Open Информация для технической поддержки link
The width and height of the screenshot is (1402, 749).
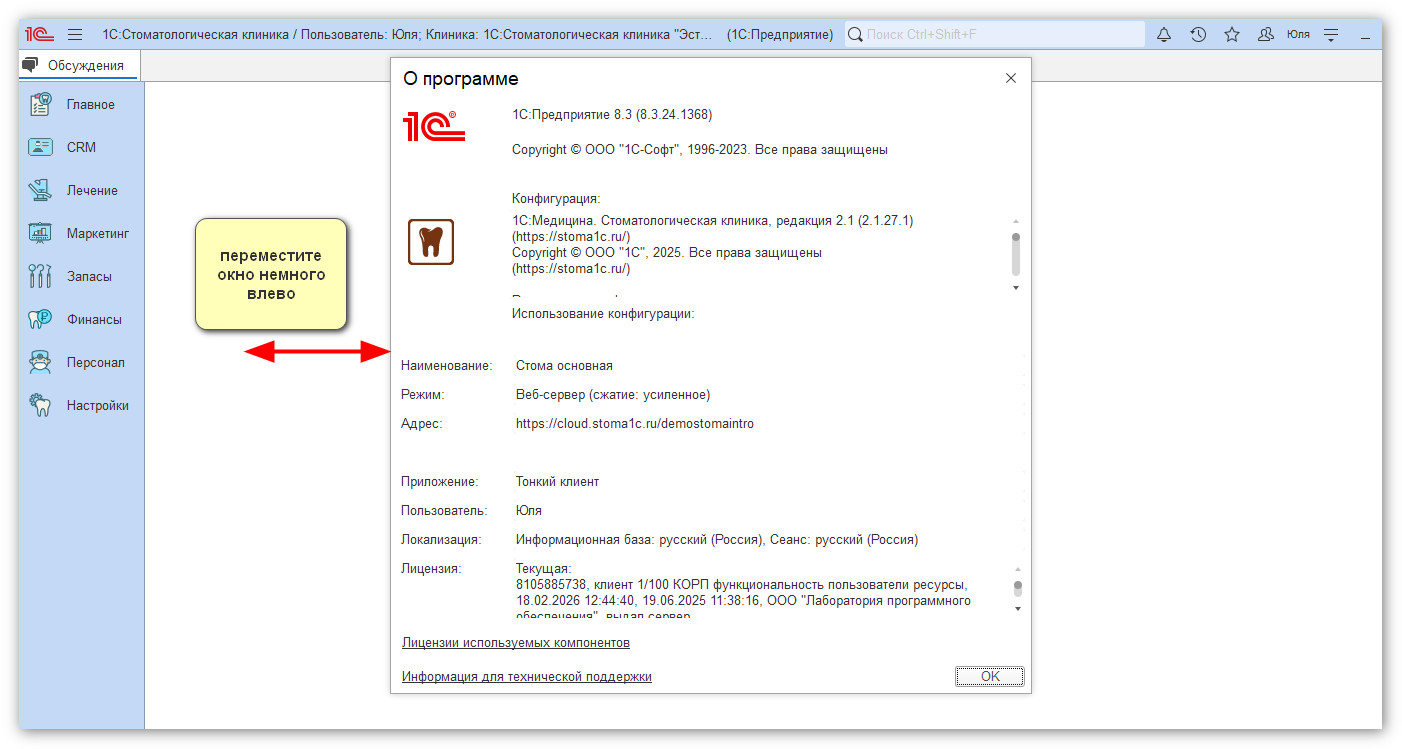526,676
